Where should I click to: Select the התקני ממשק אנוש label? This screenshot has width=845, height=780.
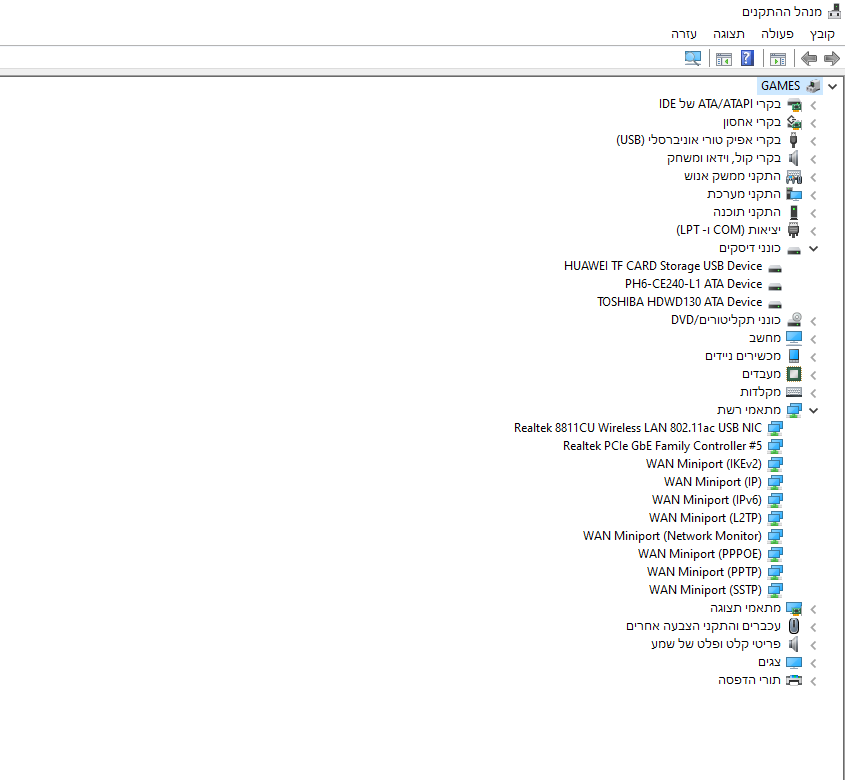732,176
